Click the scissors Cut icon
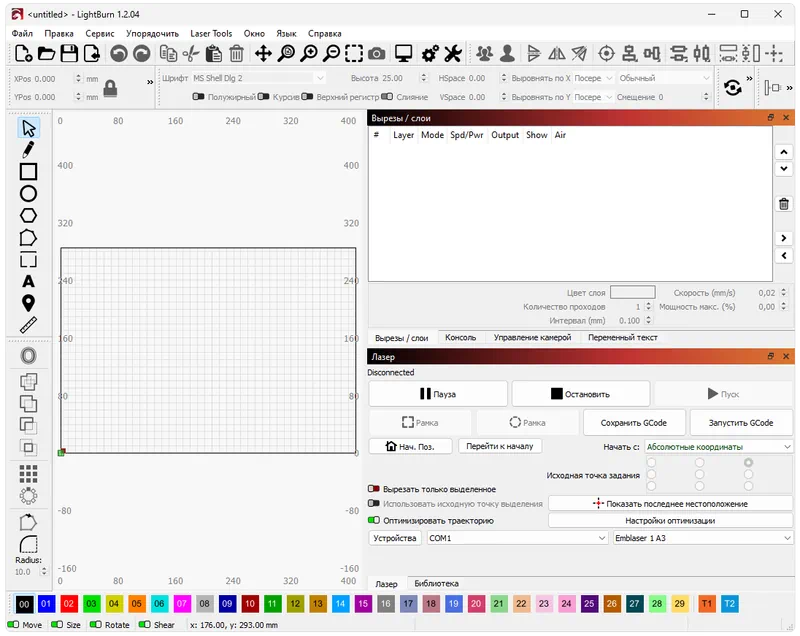The height and width of the screenshot is (636, 800). click(x=191, y=53)
